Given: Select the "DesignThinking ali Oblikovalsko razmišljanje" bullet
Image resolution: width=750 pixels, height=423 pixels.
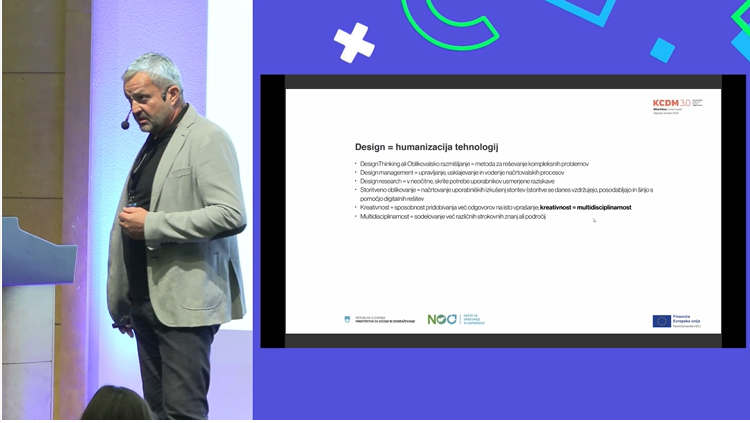Looking at the screenshot, I should pyautogui.click(x=472, y=163).
